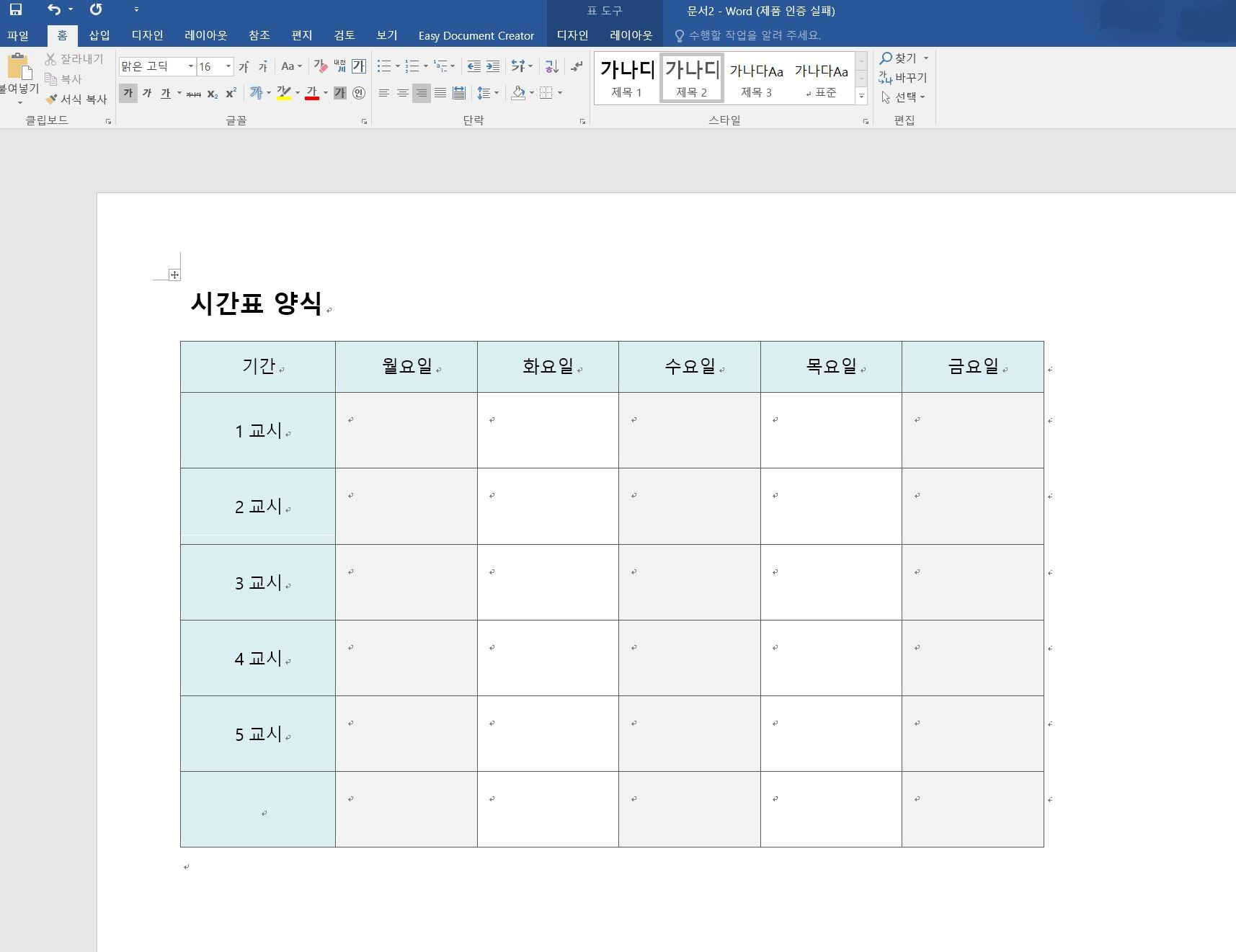1236x952 pixels.
Task: Apply yellow text highlight color
Action: pos(284,93)
